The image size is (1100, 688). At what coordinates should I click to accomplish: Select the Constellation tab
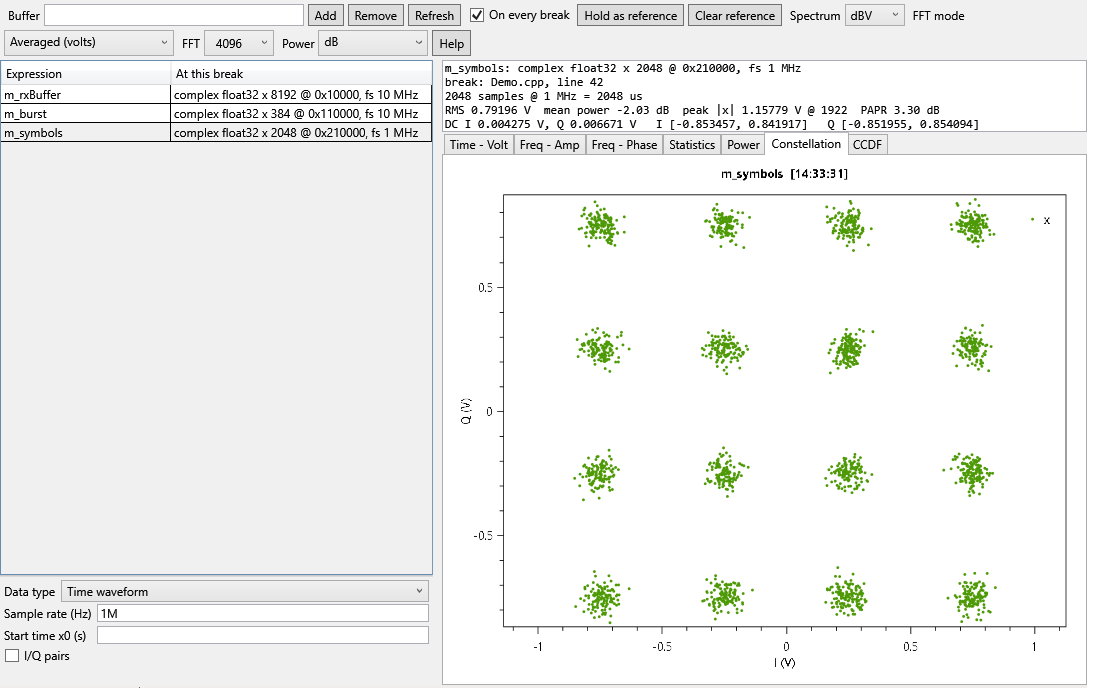tap(806, 144)
